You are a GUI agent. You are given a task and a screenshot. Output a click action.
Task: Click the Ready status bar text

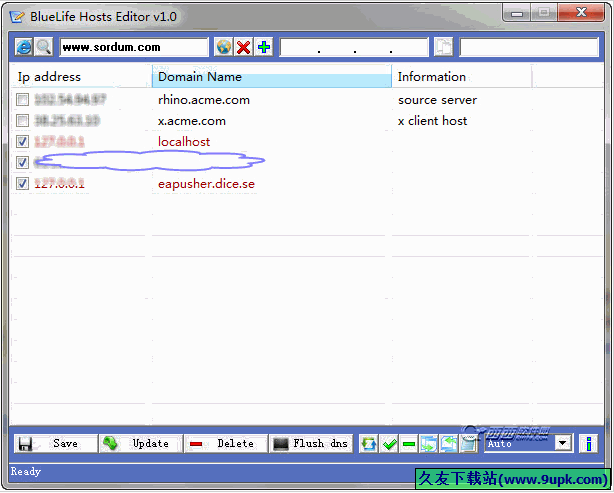click(x=26, y=471)
